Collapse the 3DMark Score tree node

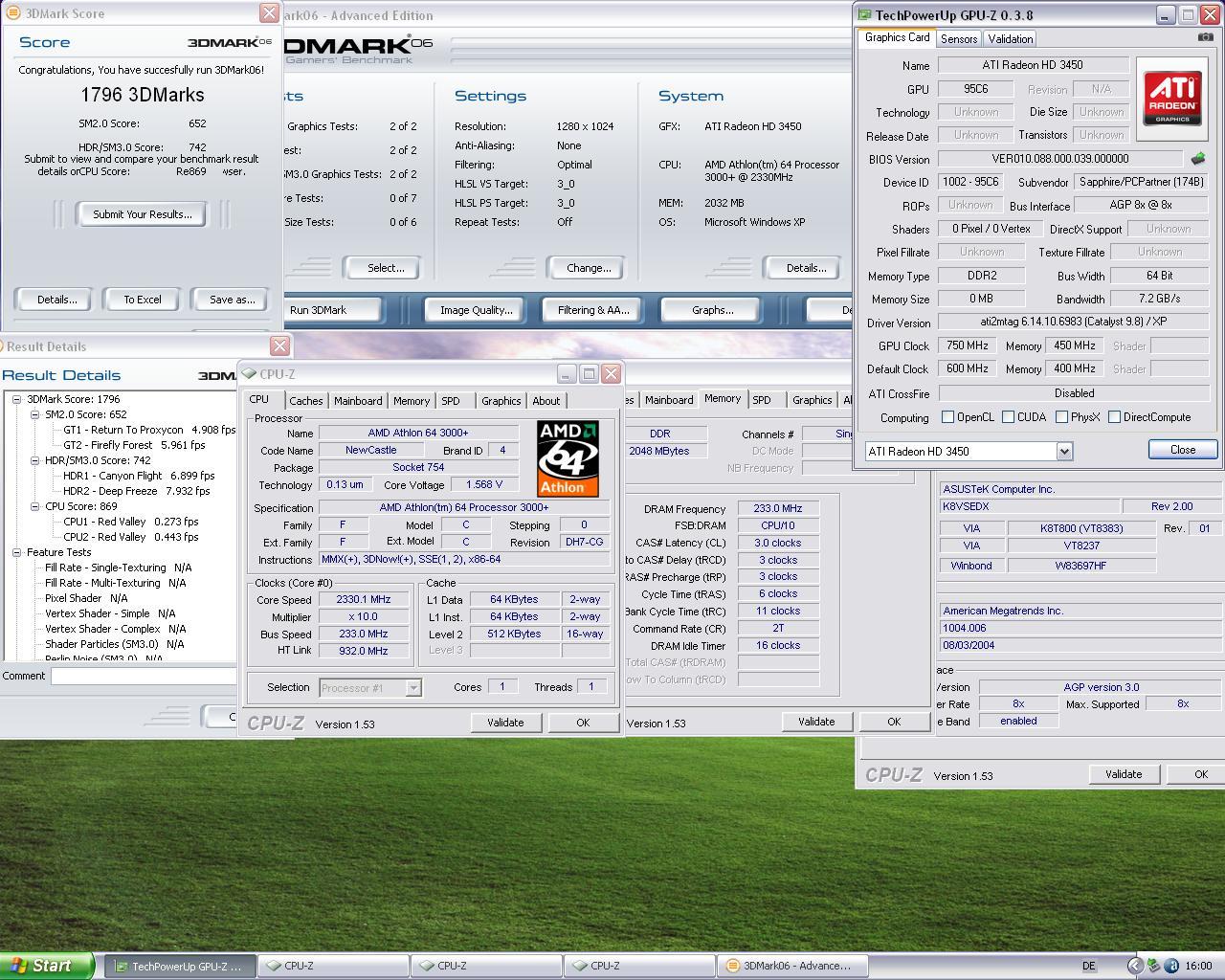pyautogui.click(x=16, y=399)
